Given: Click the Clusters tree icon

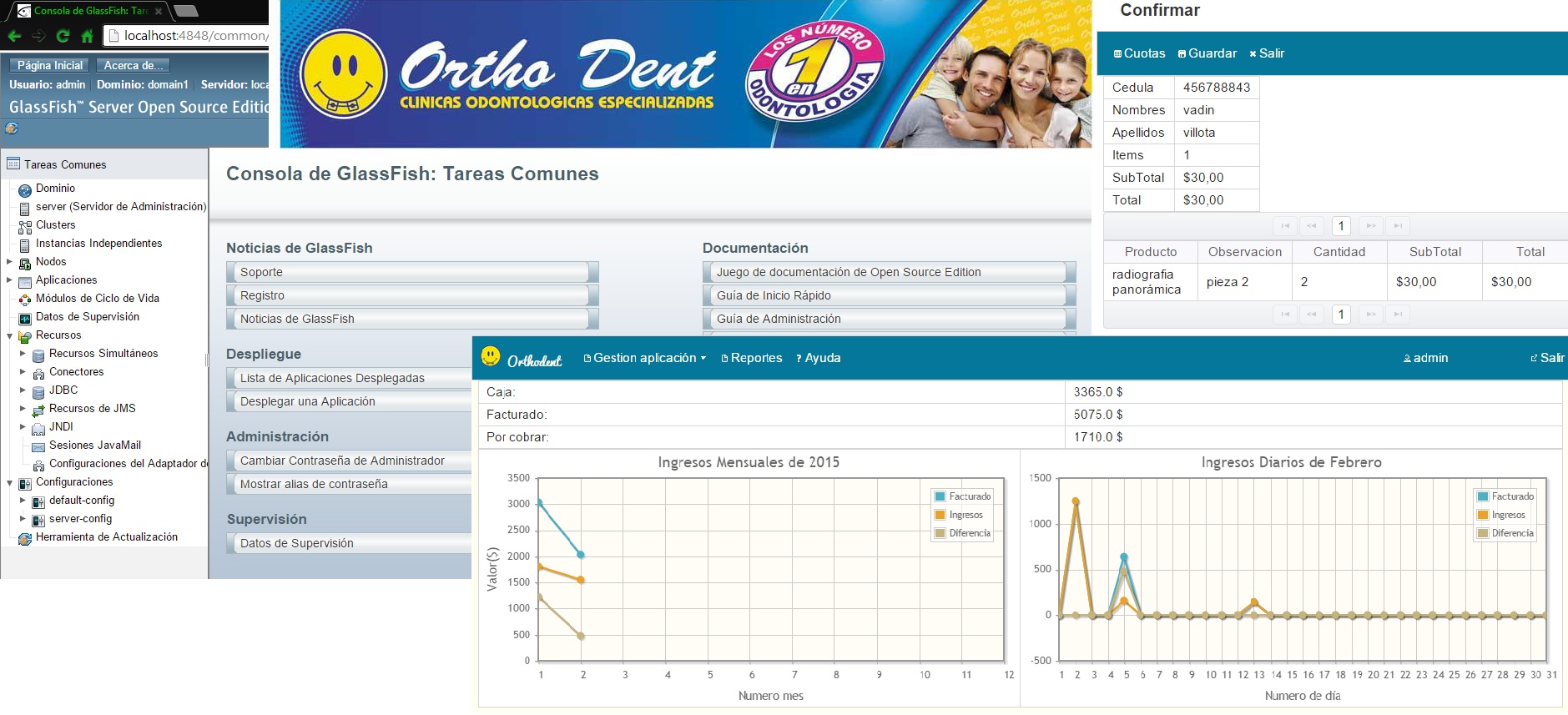Looking at the screenshot, I should (x=25, y=227).
